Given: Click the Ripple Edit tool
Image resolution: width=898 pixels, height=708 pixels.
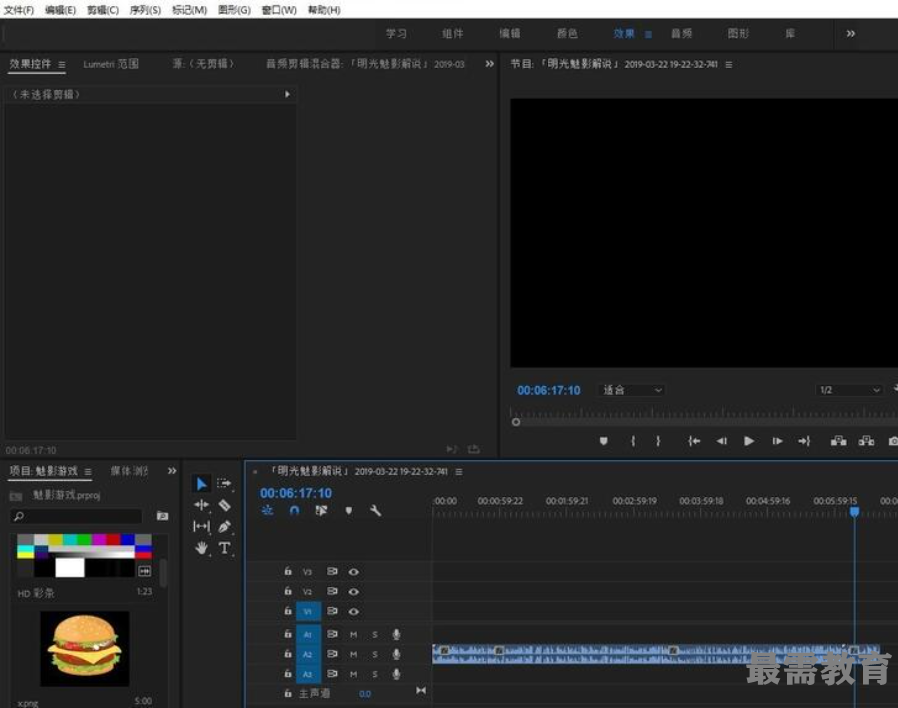Looking at the screenshot, I should point(201,505).
